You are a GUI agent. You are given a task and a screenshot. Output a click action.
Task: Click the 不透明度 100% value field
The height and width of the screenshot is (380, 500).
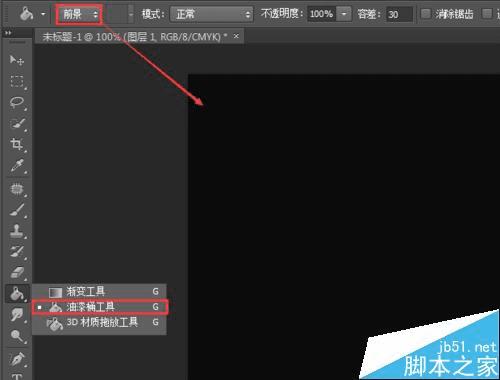tap(321, 14)
